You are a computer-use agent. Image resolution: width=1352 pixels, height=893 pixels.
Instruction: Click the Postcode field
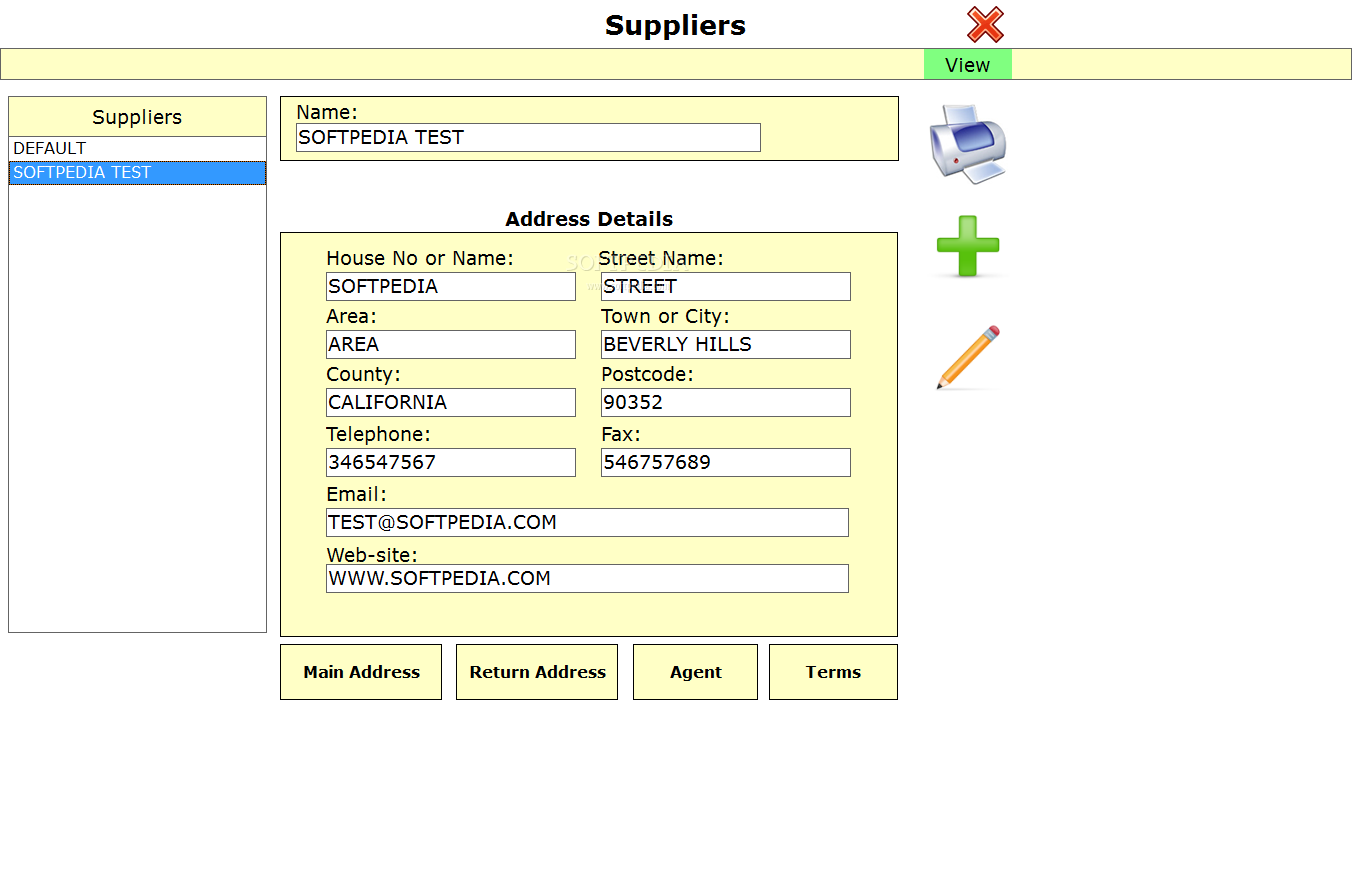click(x=726, y=402)
